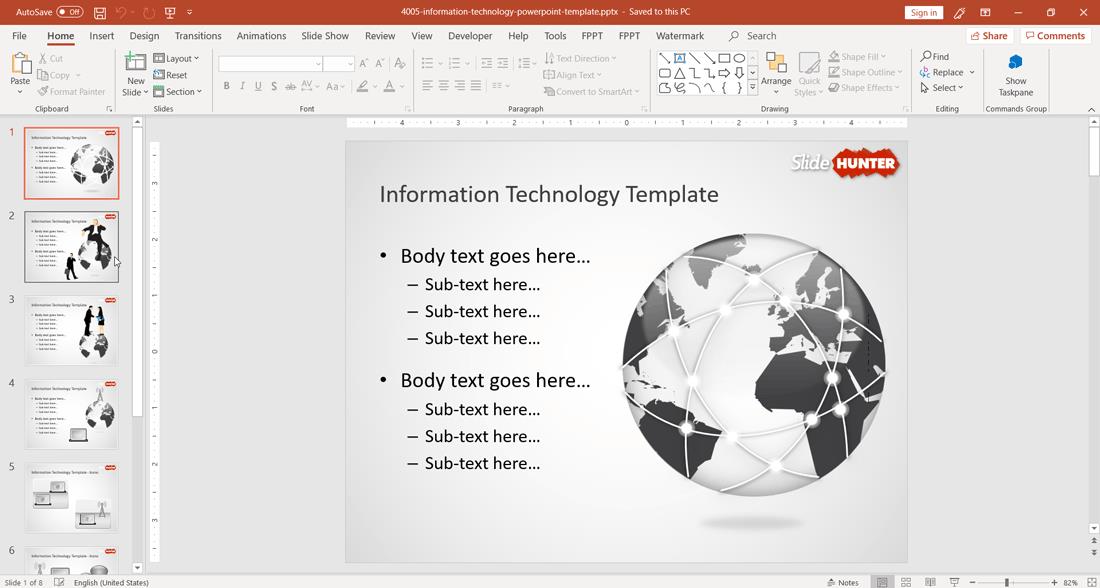Select the oval shape in shapes gallery

[739, 58]
